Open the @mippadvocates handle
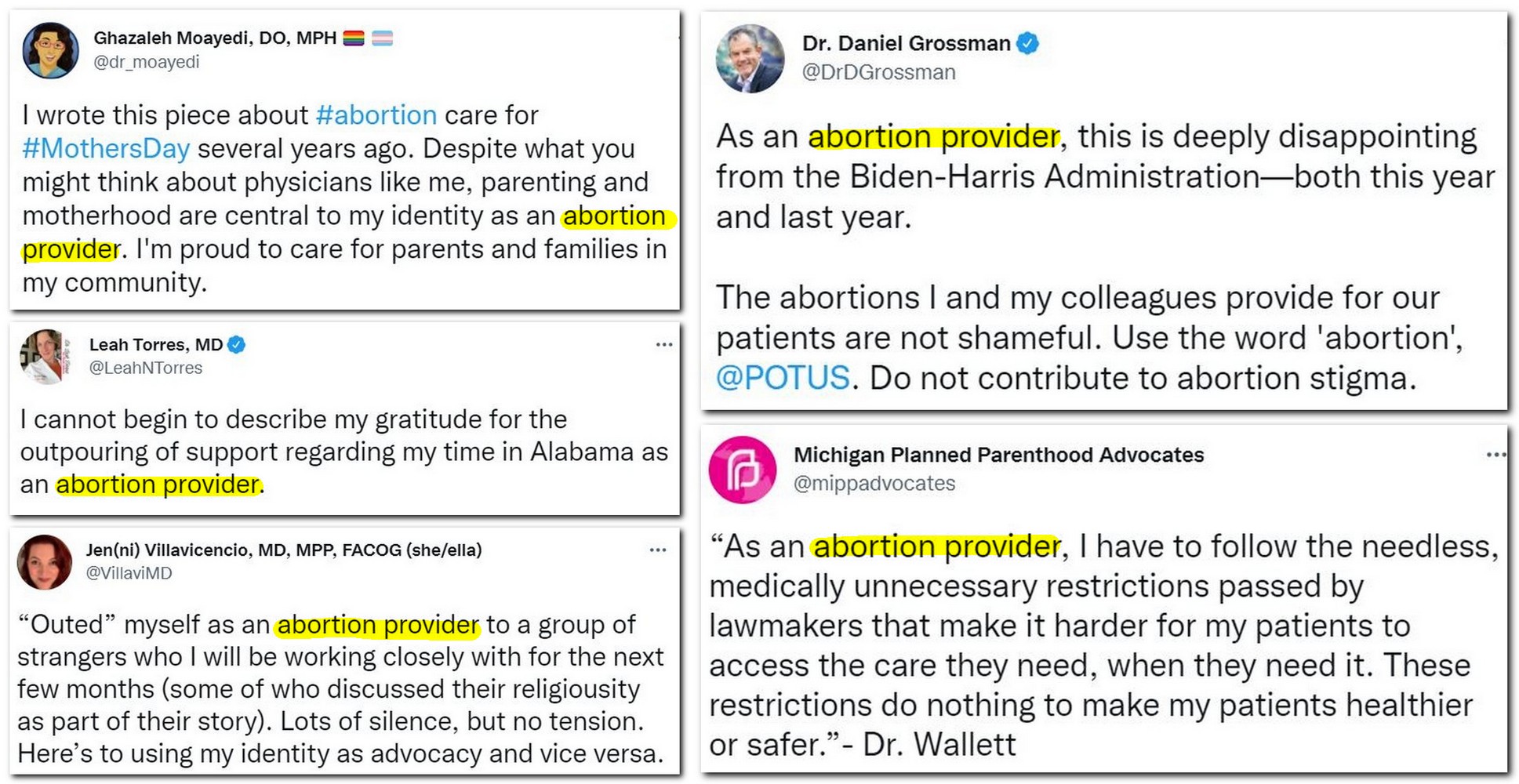The height and width of the screenshot is (784, 1519). pyautogui.click(x=874, y=483)
